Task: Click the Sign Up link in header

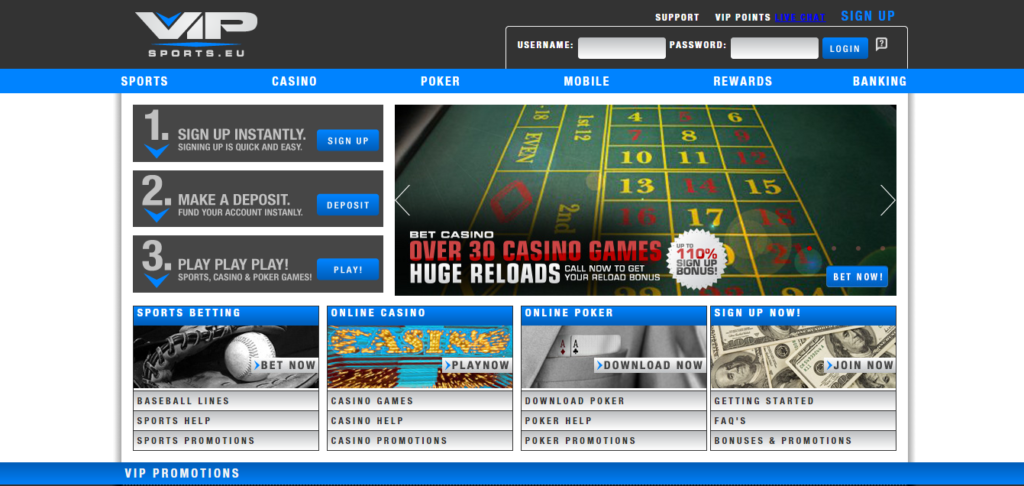Action: coord(868,16)
